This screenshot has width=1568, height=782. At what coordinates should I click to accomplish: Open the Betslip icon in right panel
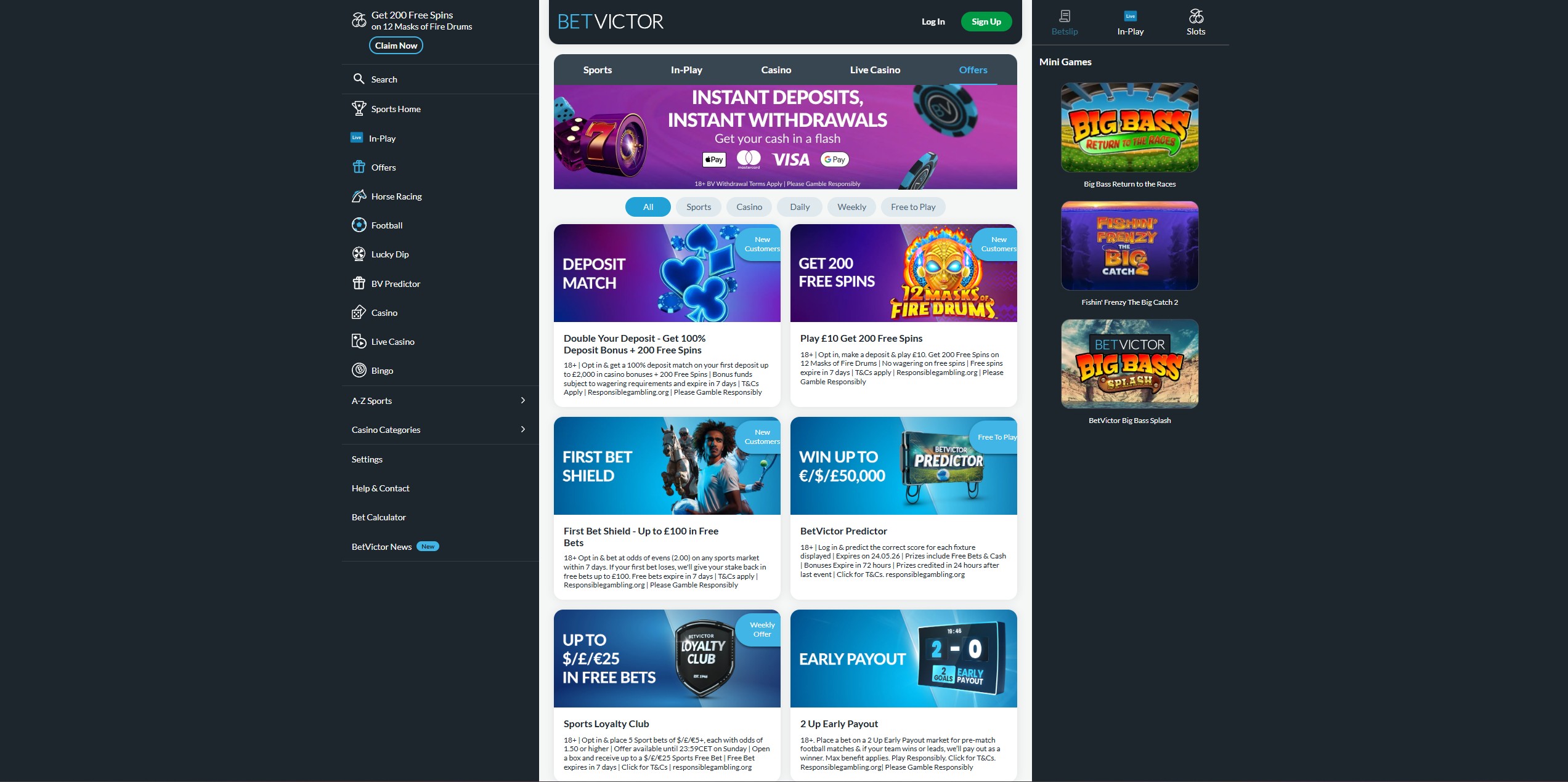[x=1065, y=16]
